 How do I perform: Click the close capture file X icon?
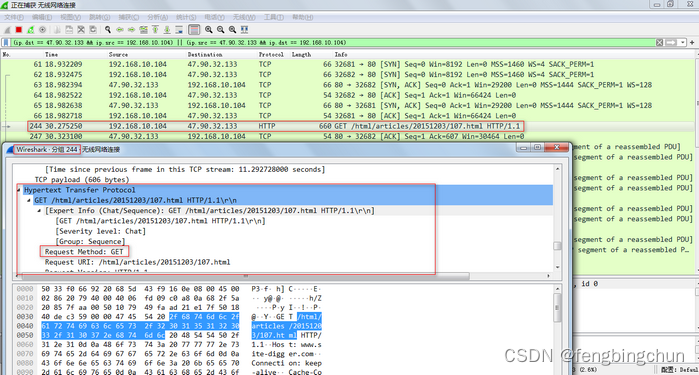pos(81,30)
